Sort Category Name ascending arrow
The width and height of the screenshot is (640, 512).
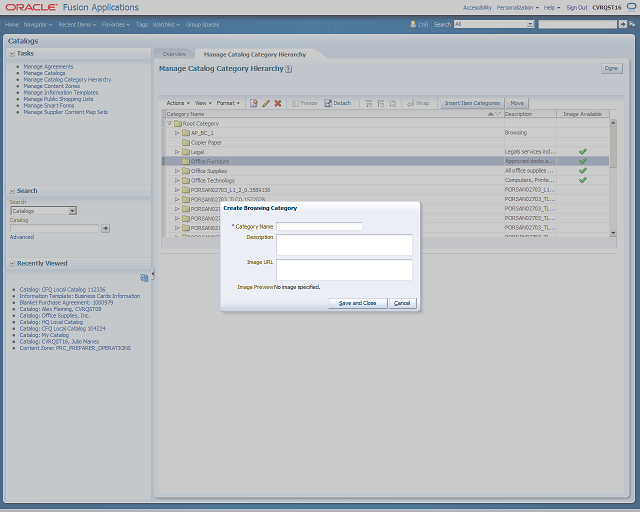490,114
